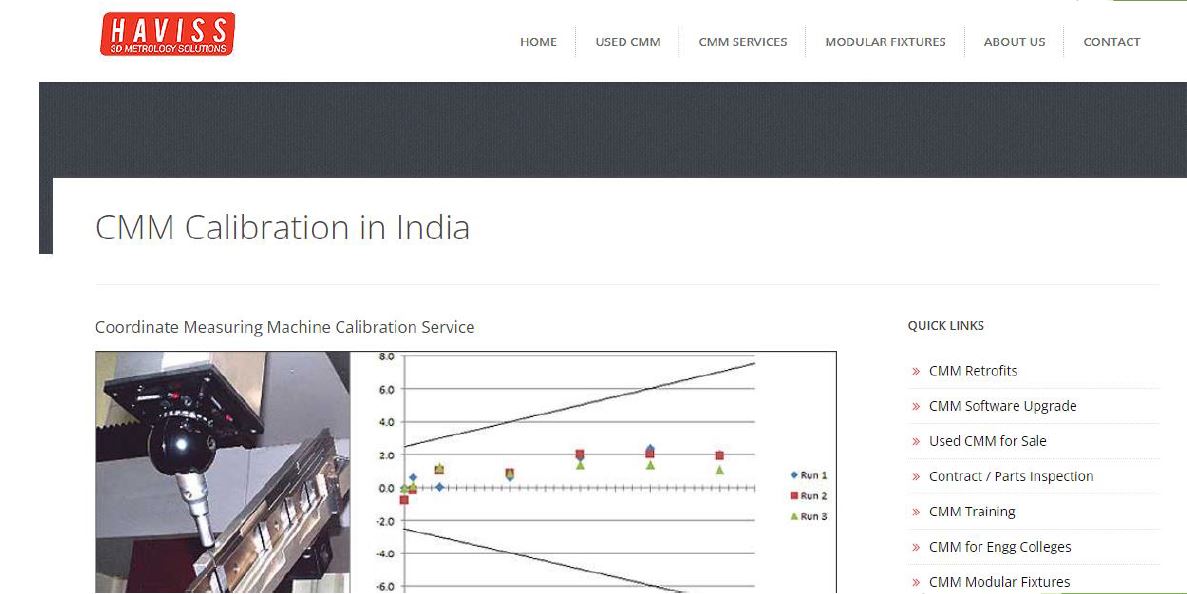Select the CMM Training quick link
Viewport: 1187px width, 594px height.
point(971,511)
